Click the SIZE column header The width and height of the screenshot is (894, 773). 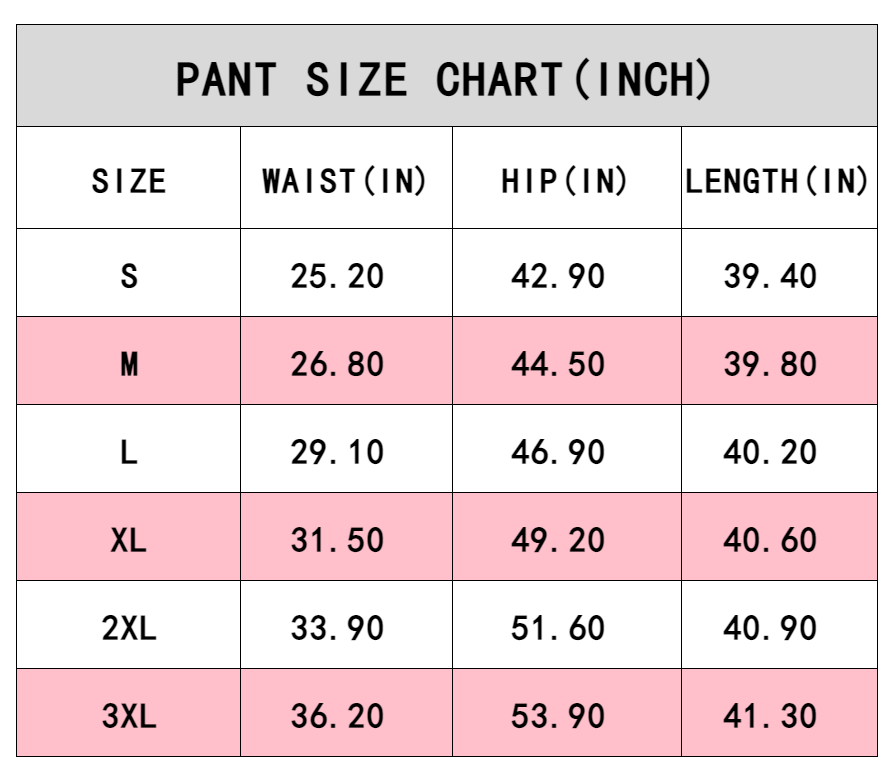129,181
